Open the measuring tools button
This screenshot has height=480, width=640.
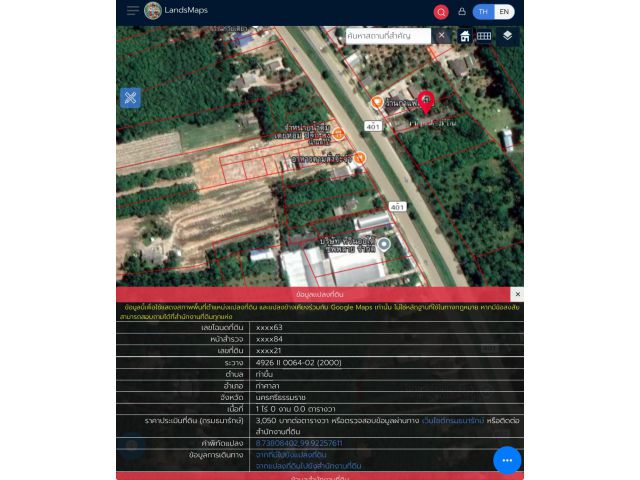pyautogui.click(x=131, y=98)
